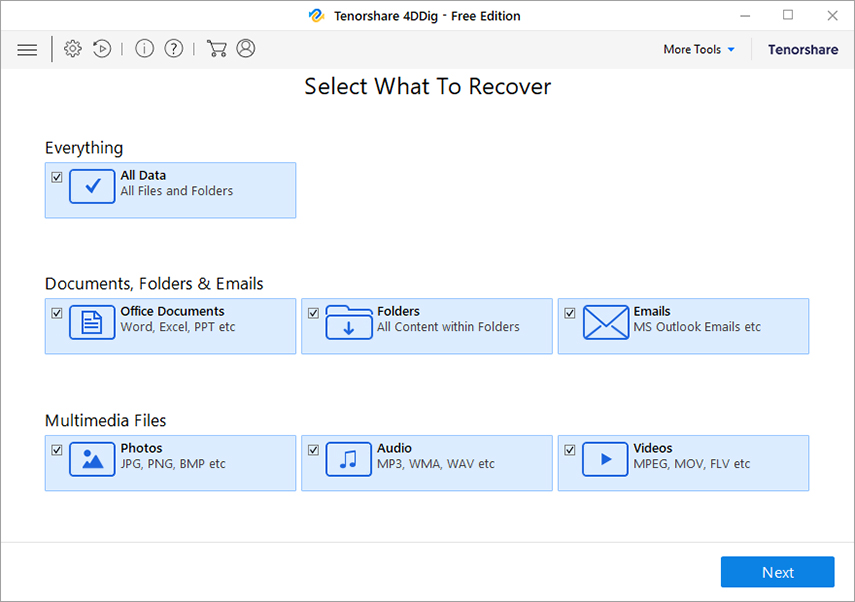
Task: Toggle the Folders selection checkbox
Action: click(313, 313)
